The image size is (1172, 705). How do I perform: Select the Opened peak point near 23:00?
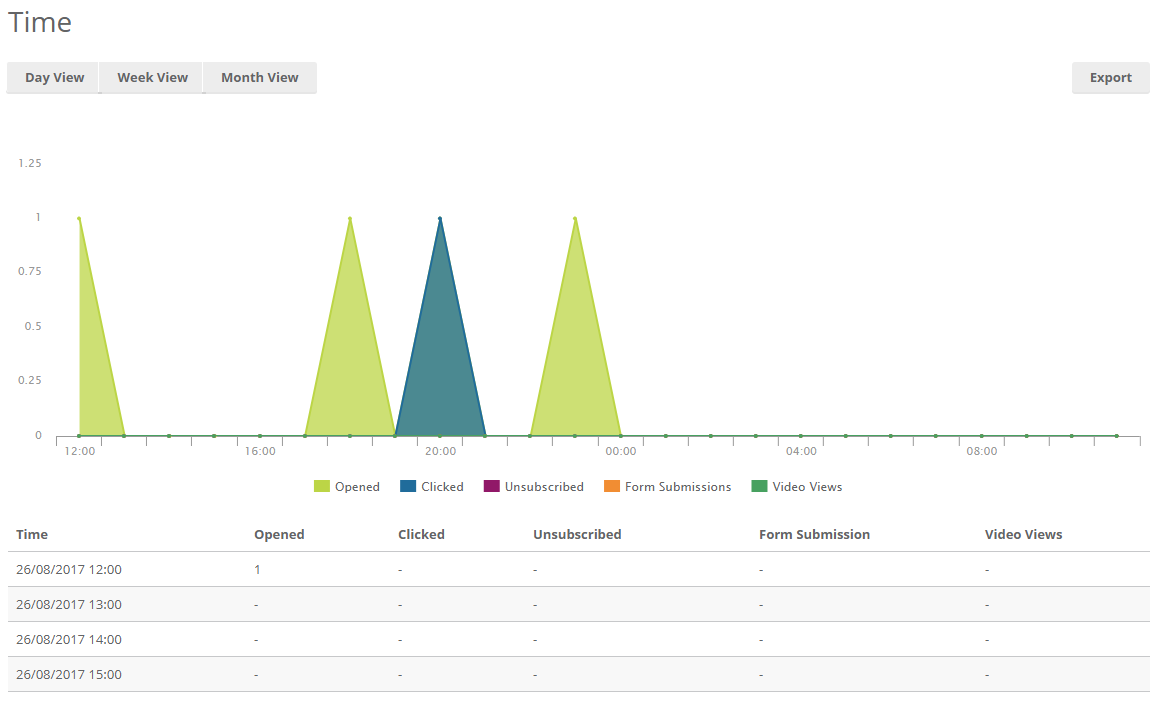pos(575,218)
